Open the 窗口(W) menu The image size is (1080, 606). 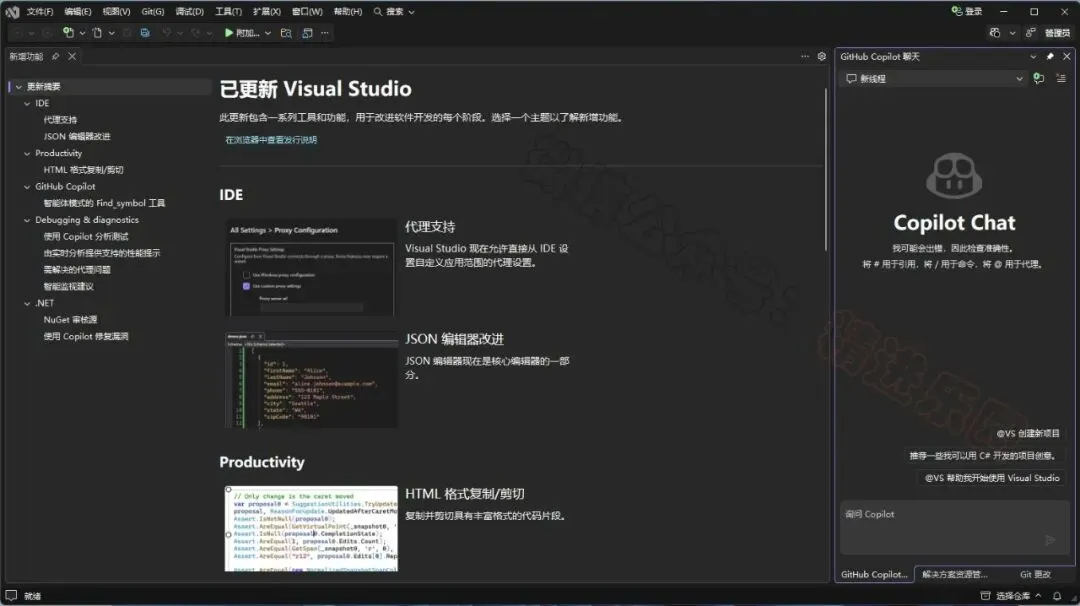tap(307, 12)
